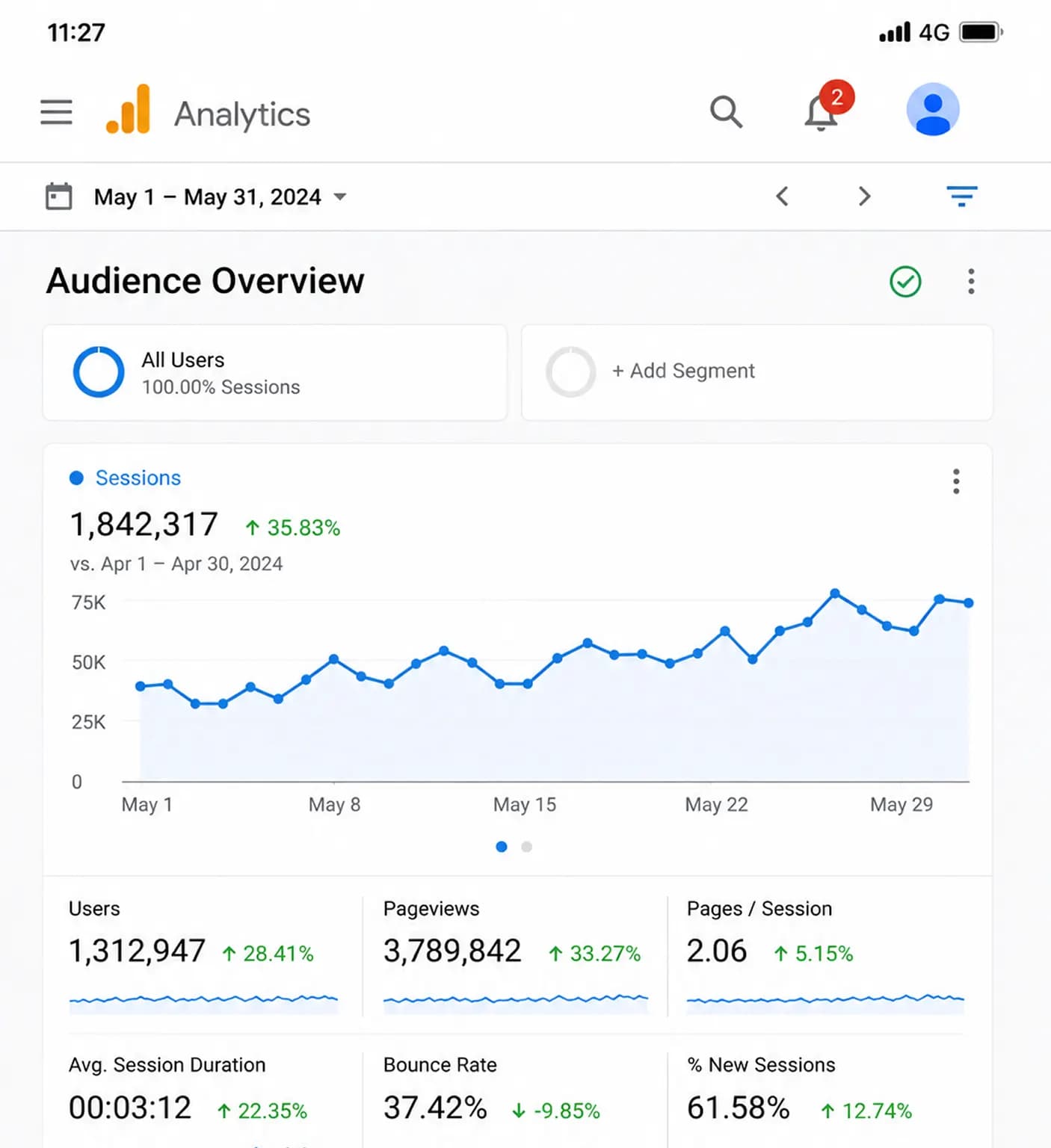This screenshot has width=1051, height=1148.
Task: Click the Users sparkline chart
Action: [203, 1003]
